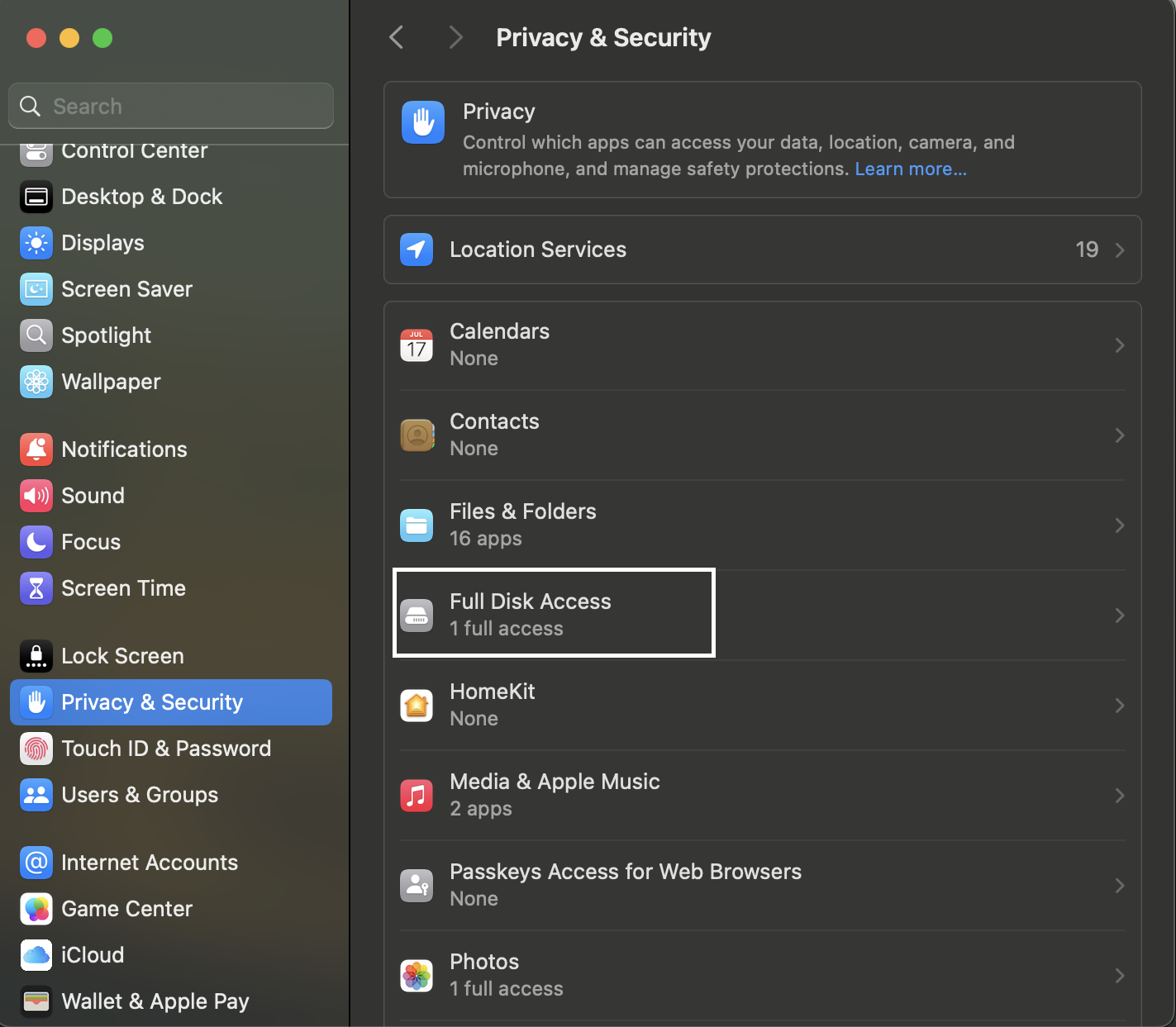Open Touch ID & Password settings

click(x=171, y=749)
